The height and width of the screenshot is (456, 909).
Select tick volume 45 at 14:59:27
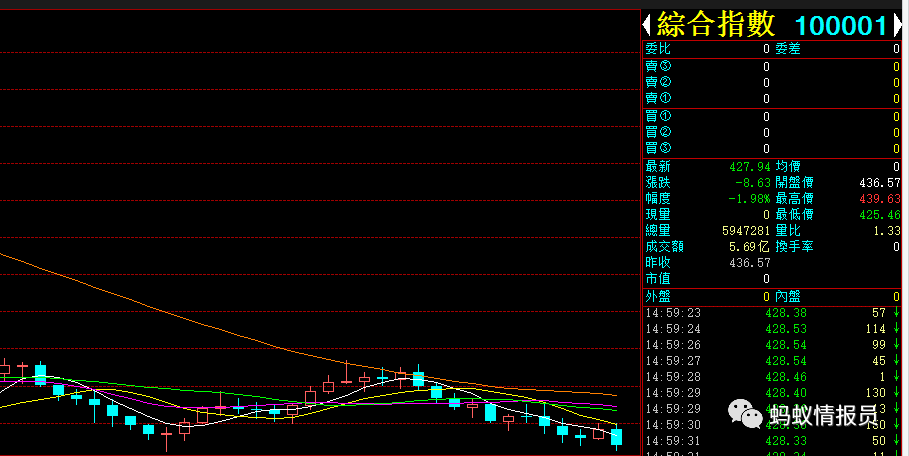(879, 361)
